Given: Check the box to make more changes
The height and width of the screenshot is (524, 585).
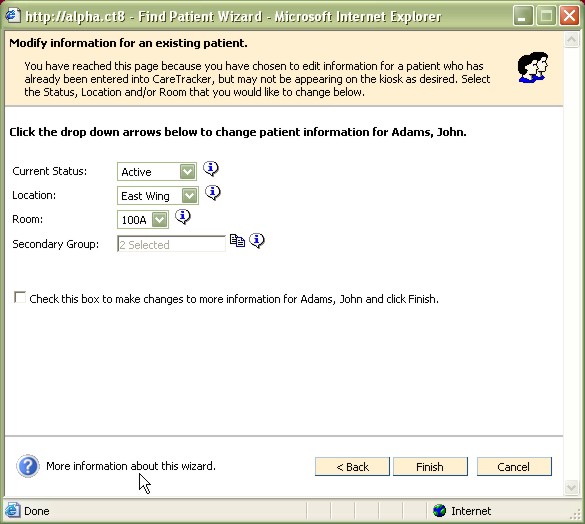Looking at the screenshot, I should tap(19, 297).
